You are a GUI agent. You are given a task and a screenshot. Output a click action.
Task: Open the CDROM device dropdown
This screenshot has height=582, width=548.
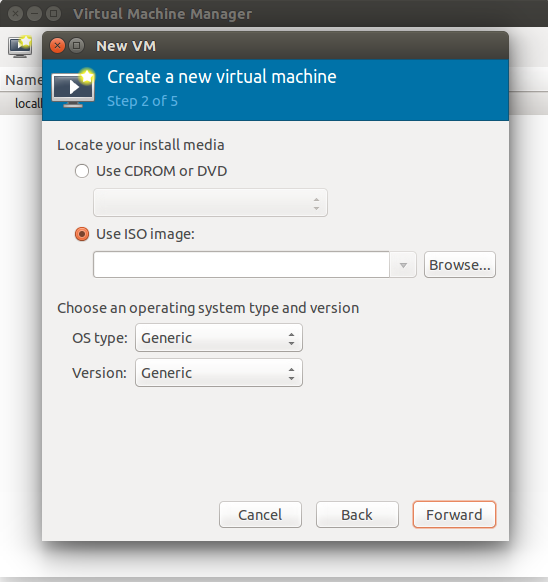210,203
